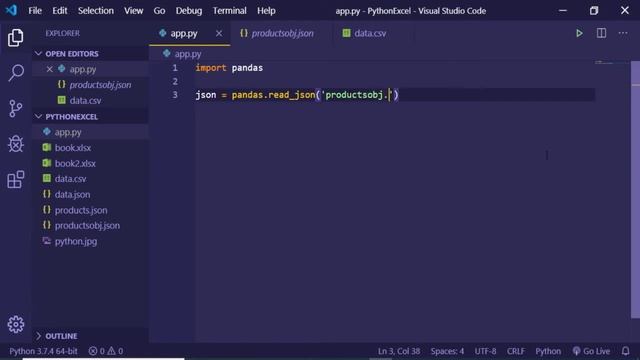
Task: Click the app.py breadcrumb
Action: pyautogui.click(x=182, y=53)
